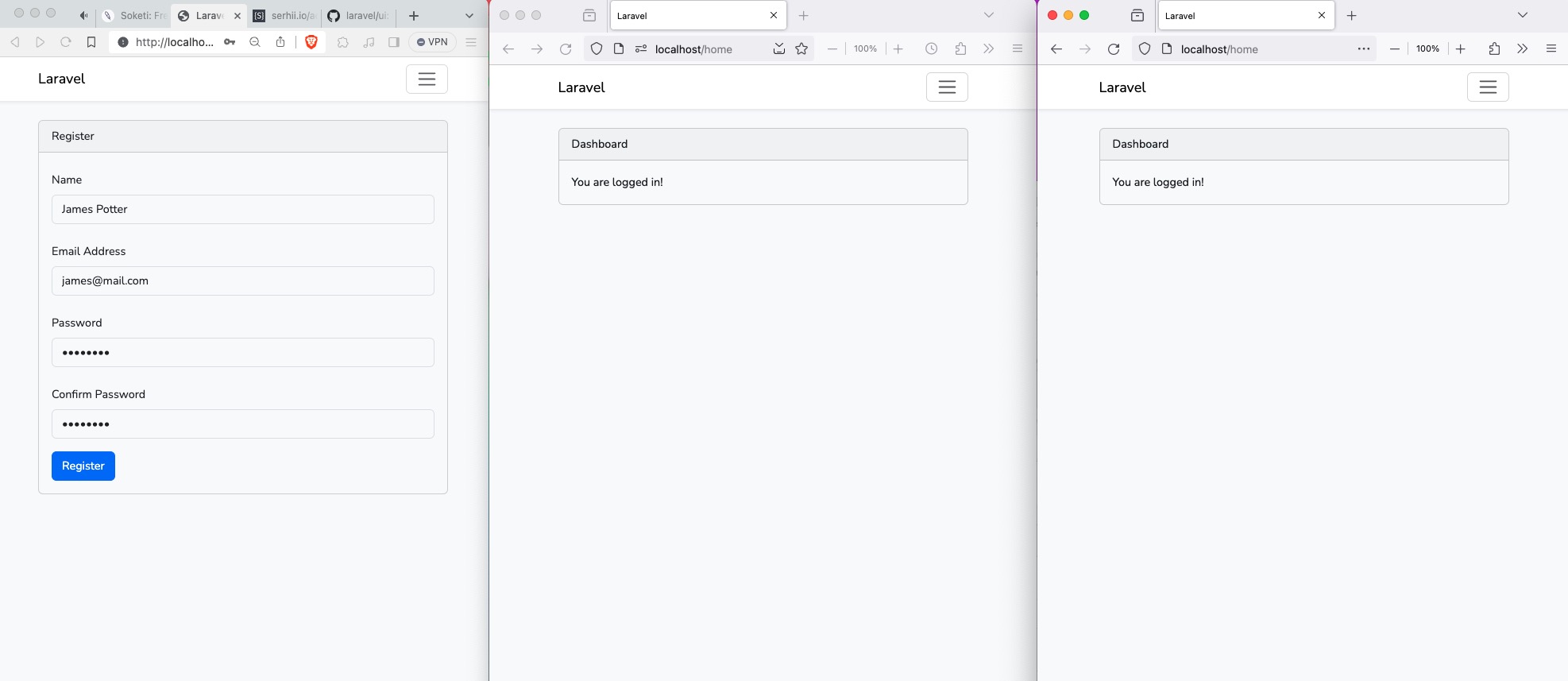The height and width of the screenshot is (681, 1568).
Task: Focus the Password input field
Action: point(243,352)
